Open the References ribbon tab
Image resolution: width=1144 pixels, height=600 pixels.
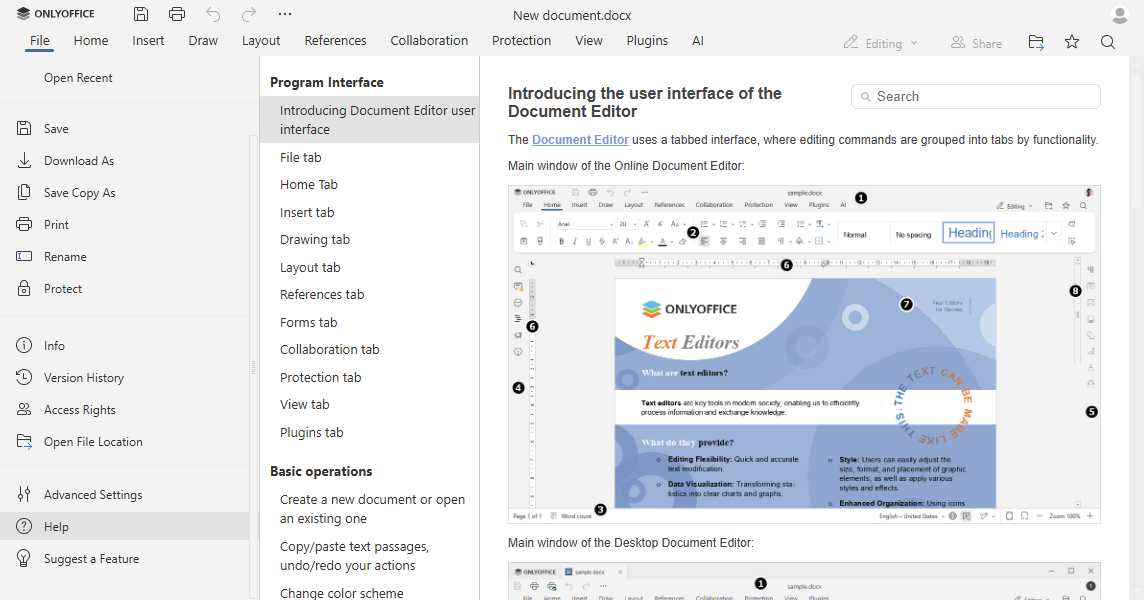[x=336, y=41]
